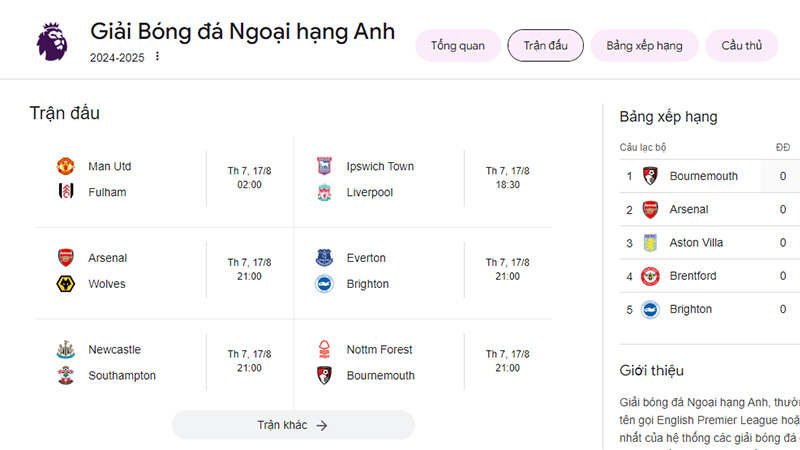Click the Trận khác button
This screenshot has height=450, width=800.
tap(293, 425)
